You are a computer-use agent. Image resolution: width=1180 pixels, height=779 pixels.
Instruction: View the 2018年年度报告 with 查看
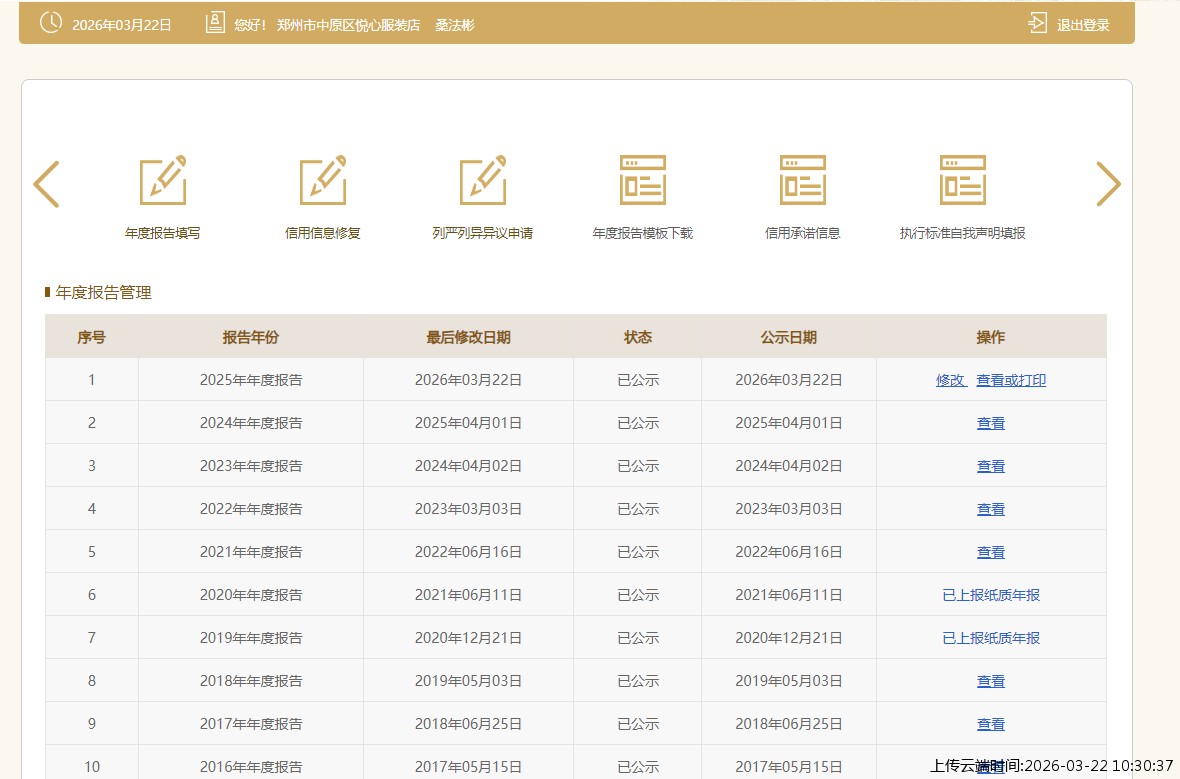click(x=991, y=681)
